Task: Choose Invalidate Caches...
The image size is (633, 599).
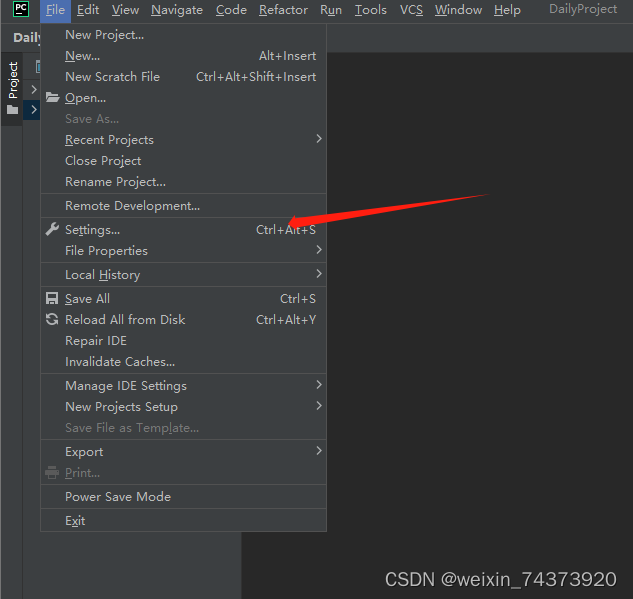Action: click(x=183, y=362)
